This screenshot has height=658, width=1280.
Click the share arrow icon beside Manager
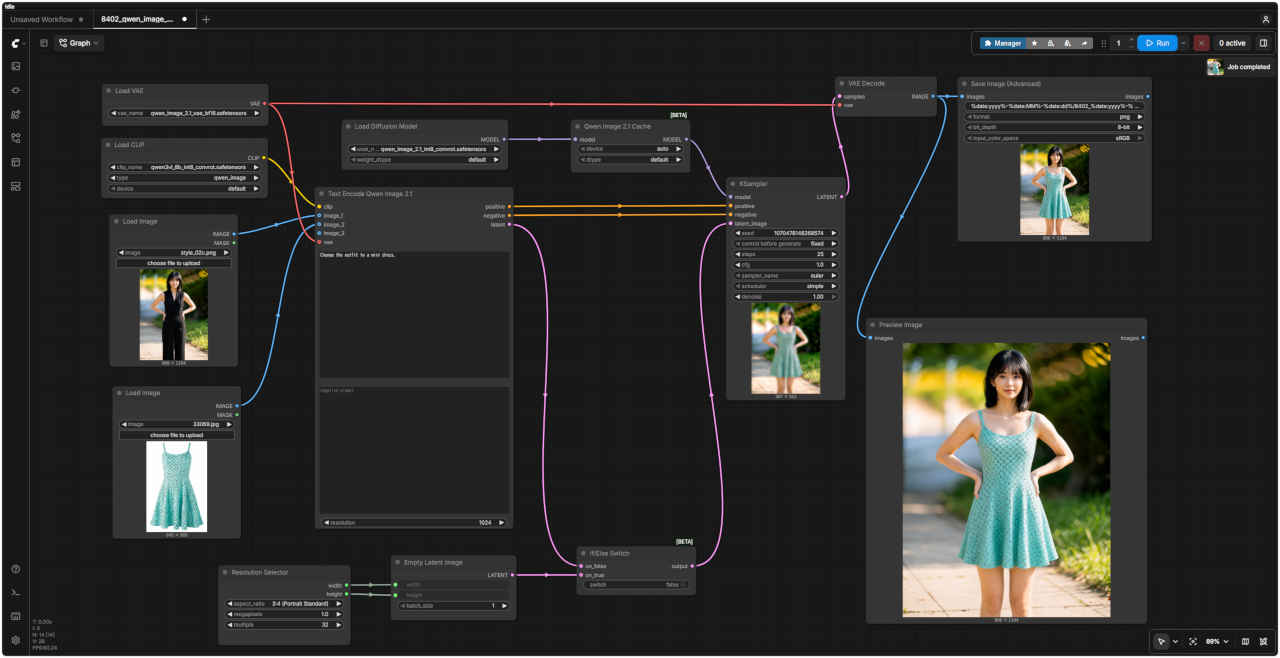pos(1084,43)
